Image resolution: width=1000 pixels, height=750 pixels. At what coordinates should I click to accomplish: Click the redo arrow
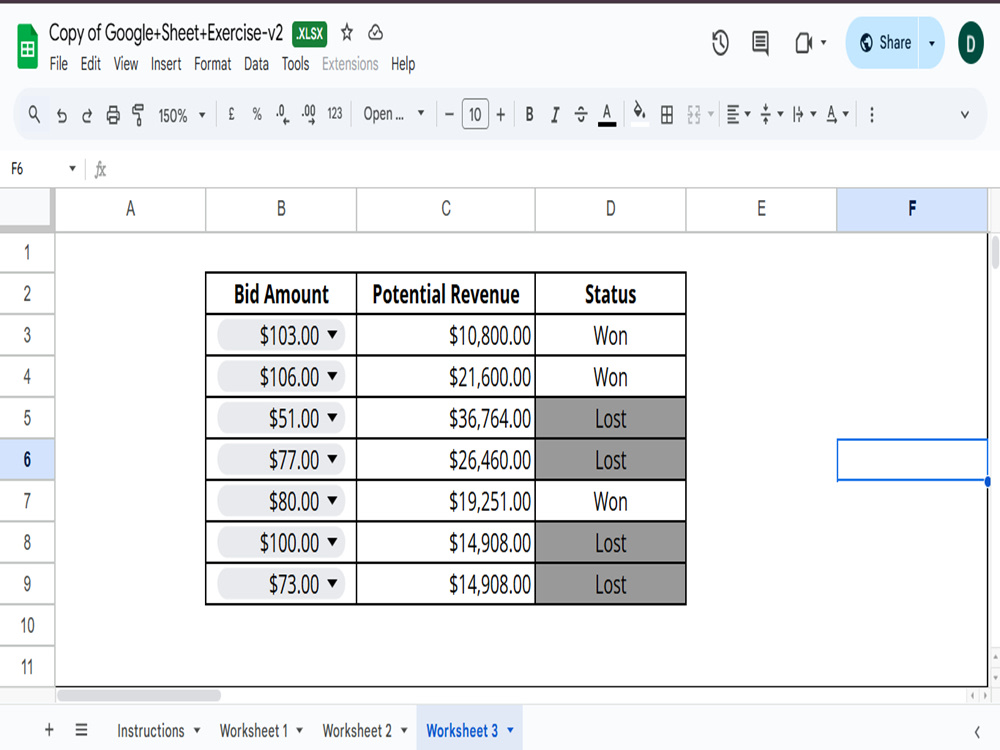(87, 115)
